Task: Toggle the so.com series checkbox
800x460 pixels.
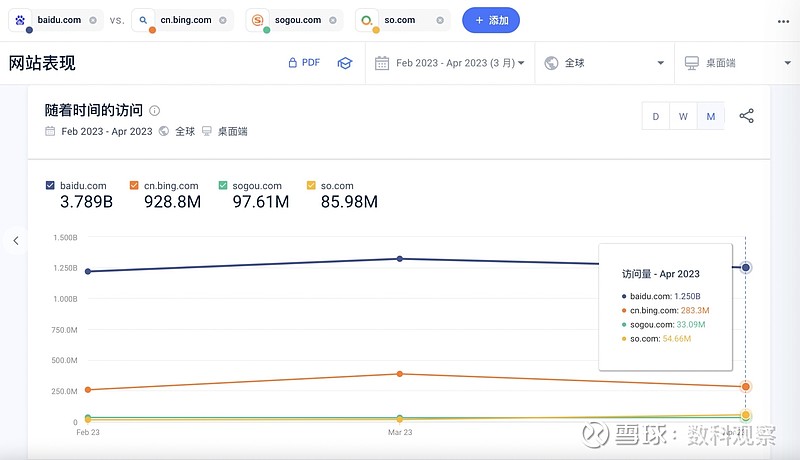Action: tap(311, 185)
